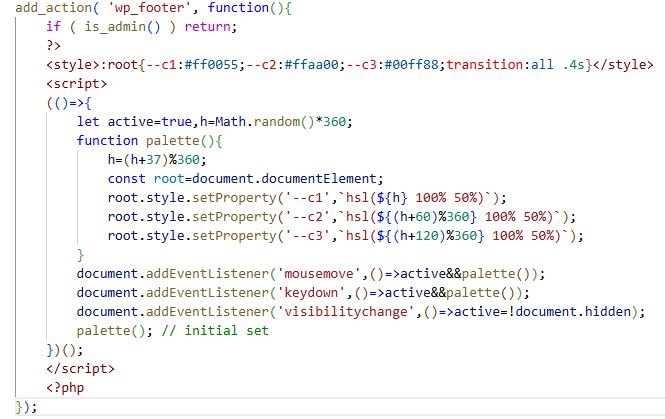Viewport: 665px width, 419px height.
Task: Click the transition:all .4s declaration
Action: pos(516,65)
